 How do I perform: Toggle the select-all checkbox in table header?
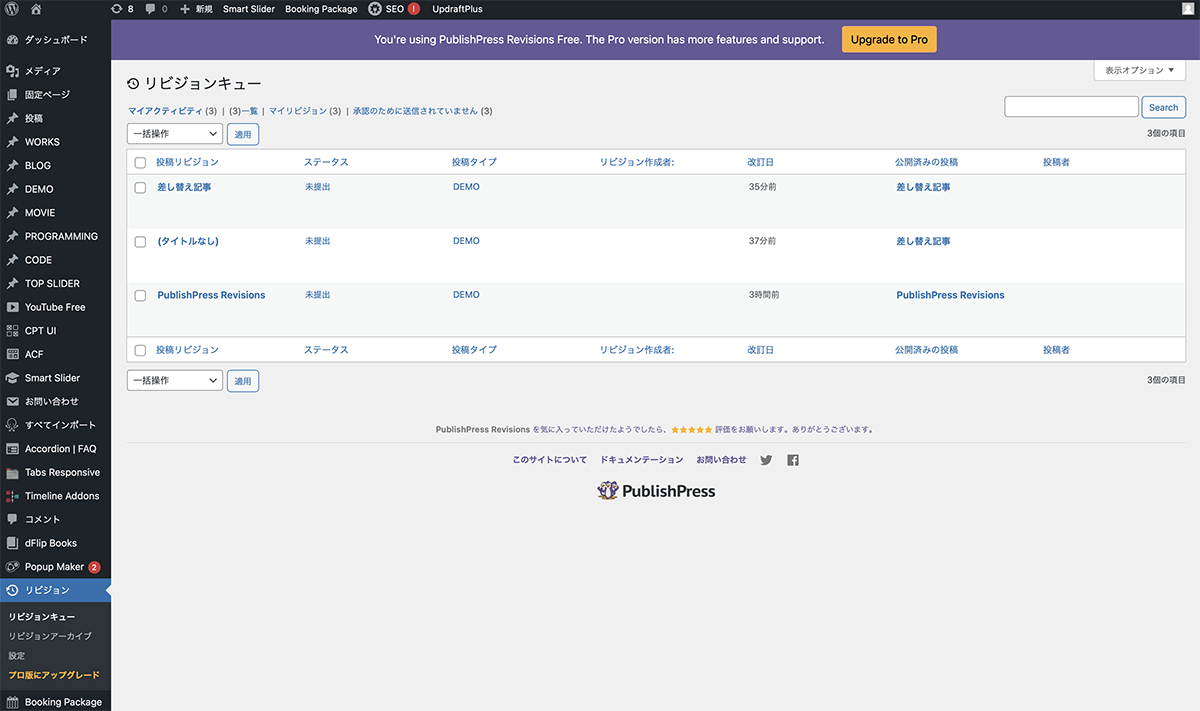pyautogui.click(x=140, y=162)
